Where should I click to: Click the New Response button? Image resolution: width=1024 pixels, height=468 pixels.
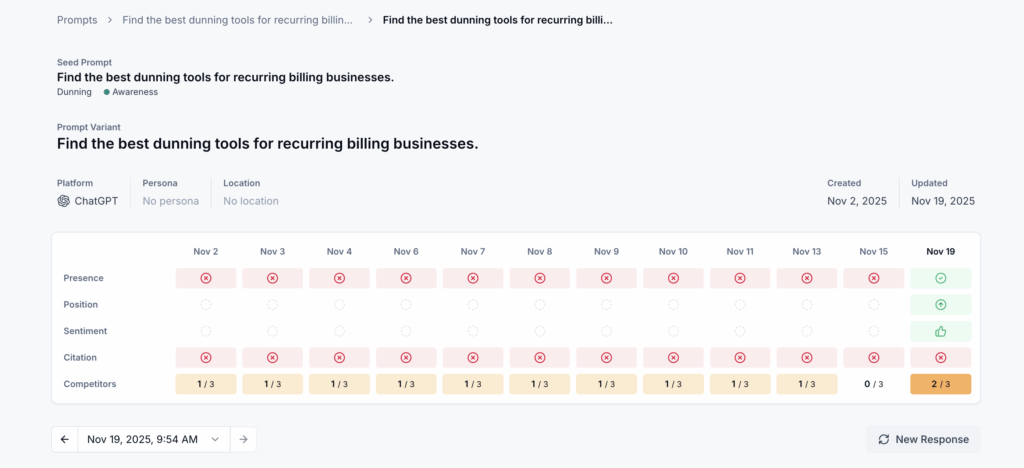(x=923, y=439)
